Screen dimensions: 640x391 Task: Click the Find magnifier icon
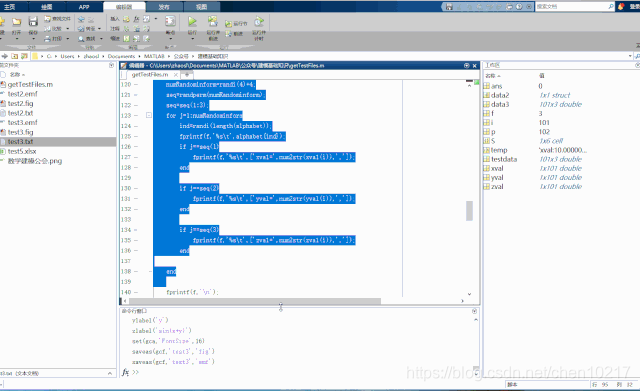[81, 39]
